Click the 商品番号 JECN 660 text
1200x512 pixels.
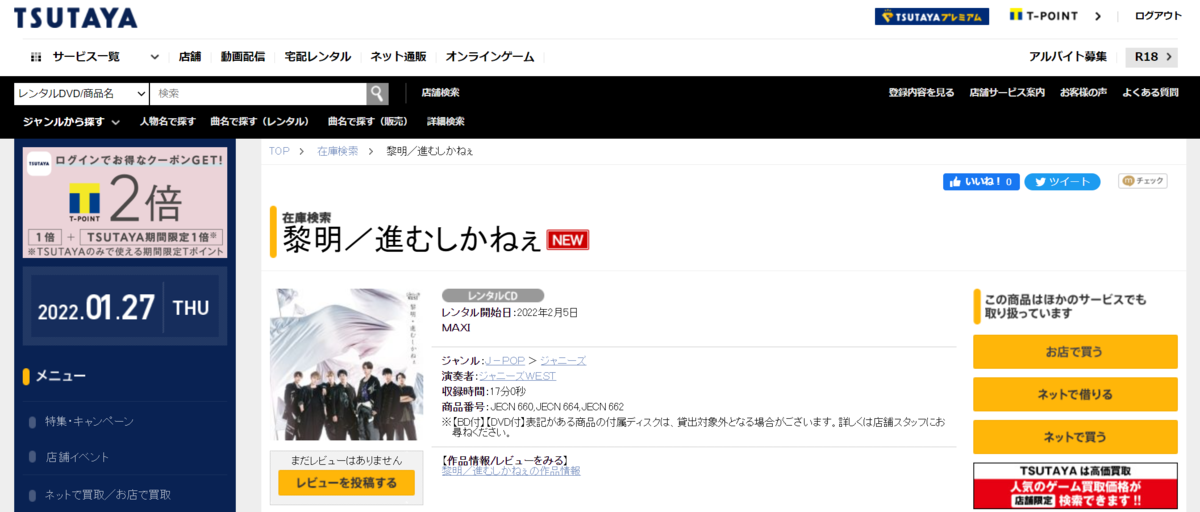coord(532,407)
